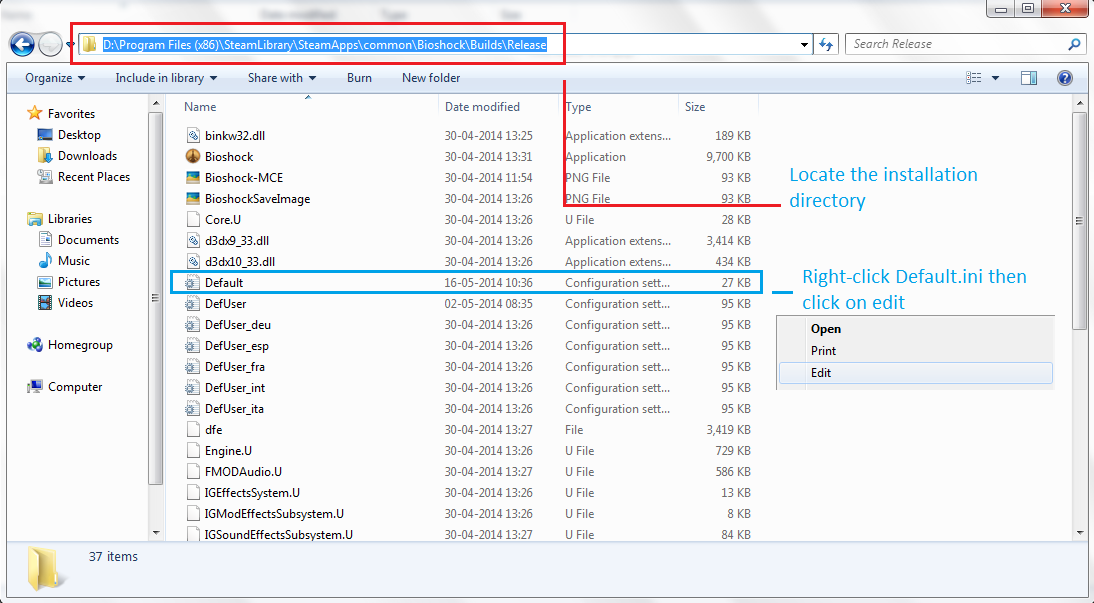Click the Recent Places icon
This screenshot has width=1094, height=603.
[45, 177]
